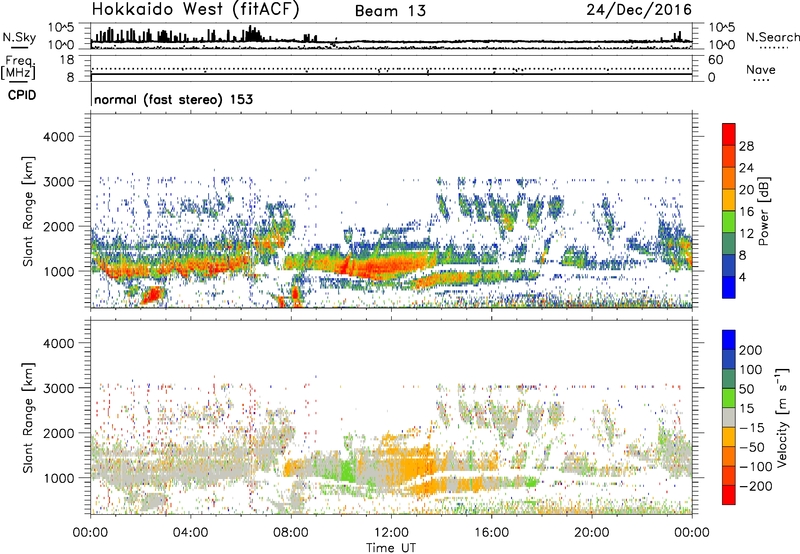Image resolution: width=800 pixels, height=554 pixels.
Task: Click the 'Freq. [MHz]' axis label
Action: tap(18, 68)
